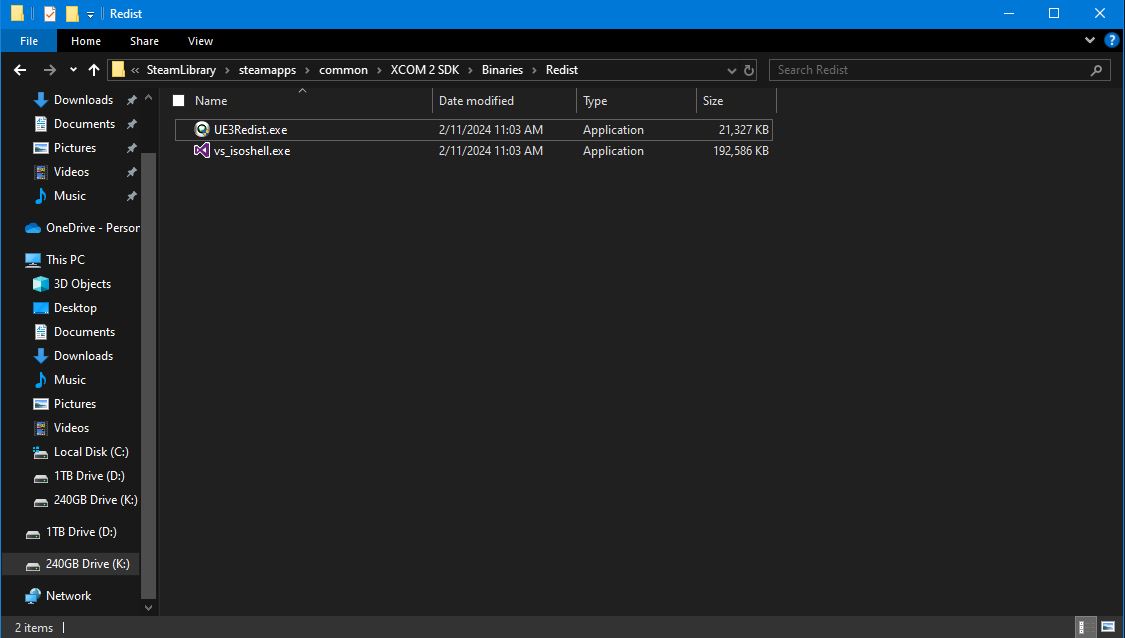Unpin Downloads from Quick access
1125x638 pixels.
tap(132, 100)
